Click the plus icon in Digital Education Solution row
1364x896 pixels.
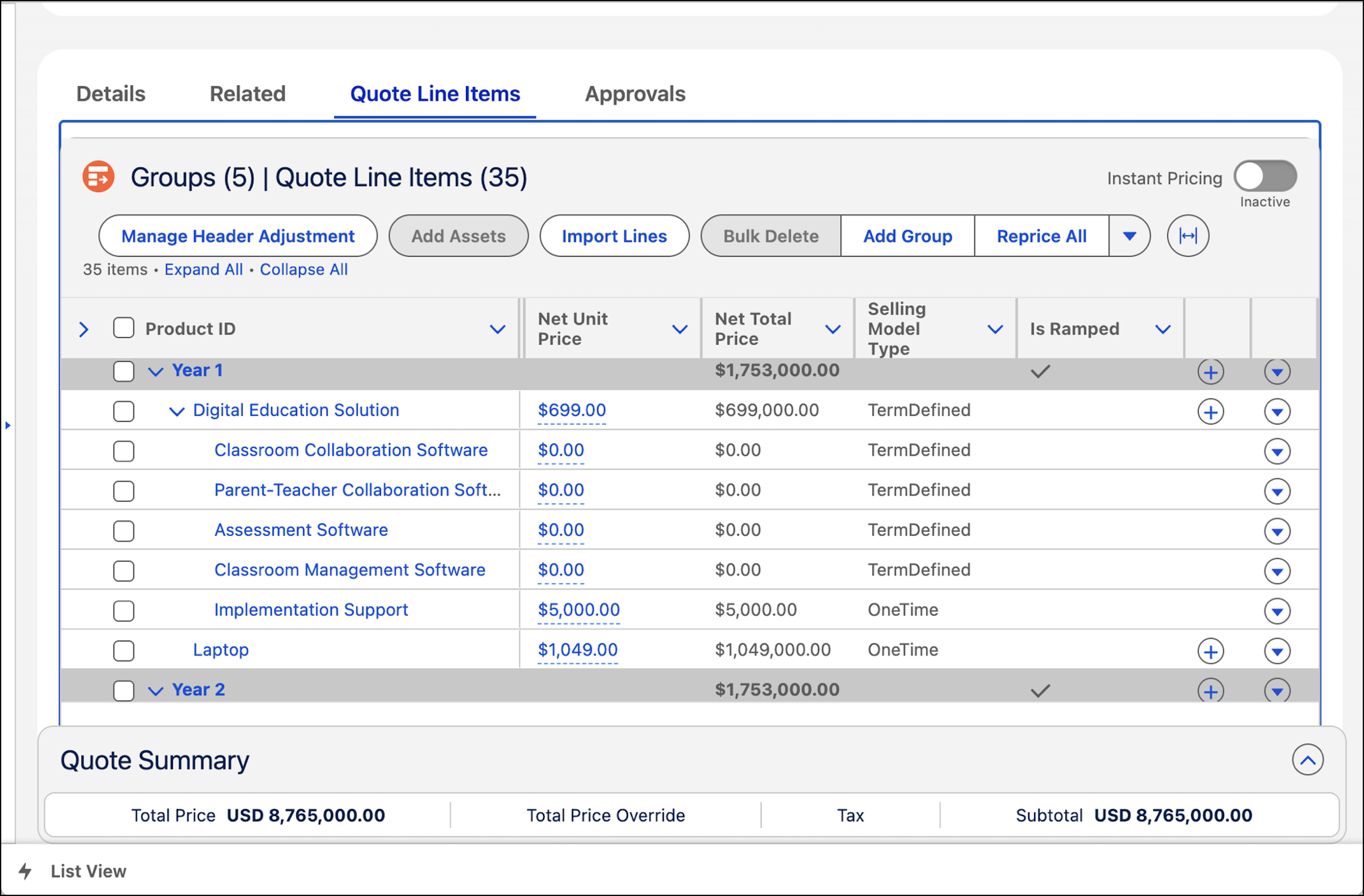1210,411
